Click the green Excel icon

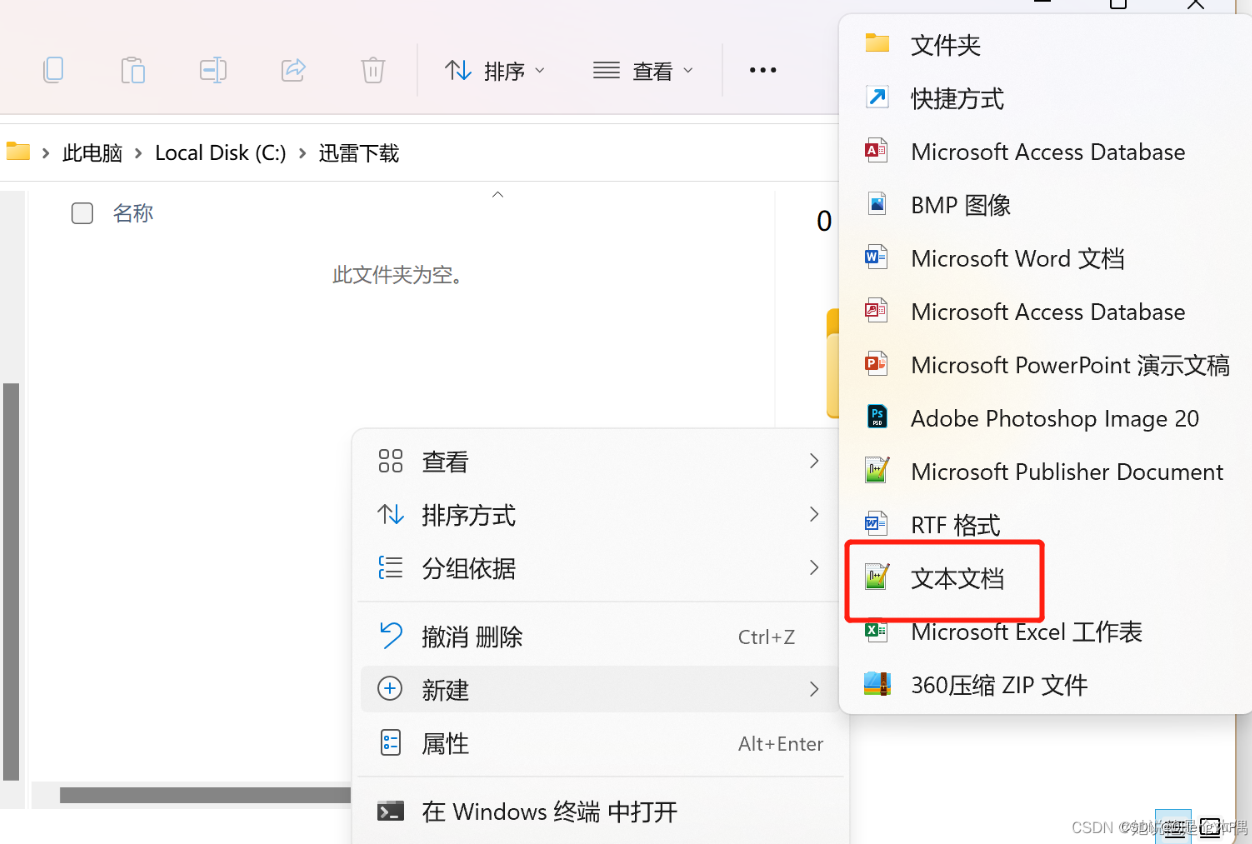[877, 631]
